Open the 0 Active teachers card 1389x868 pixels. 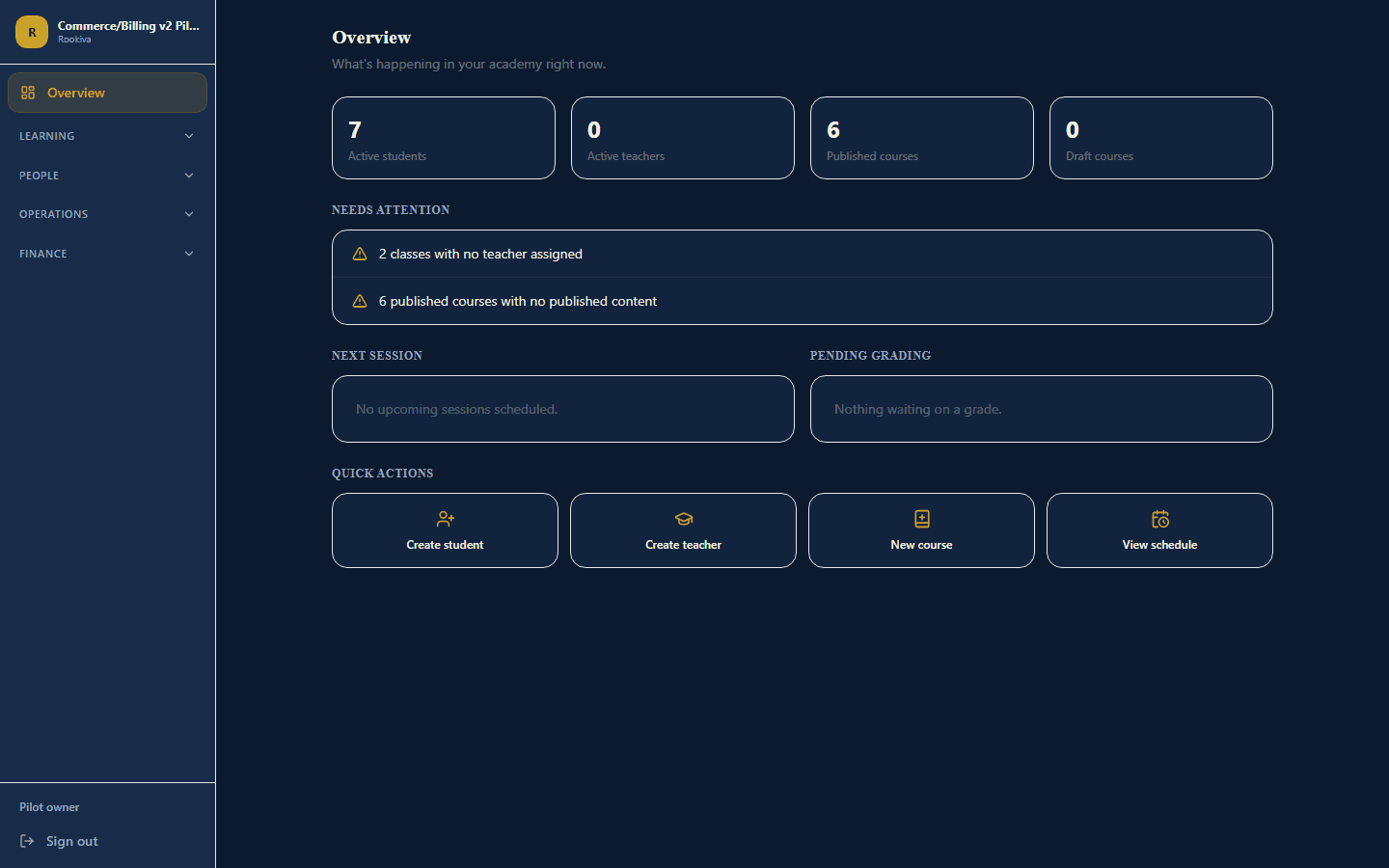(683, 138)
